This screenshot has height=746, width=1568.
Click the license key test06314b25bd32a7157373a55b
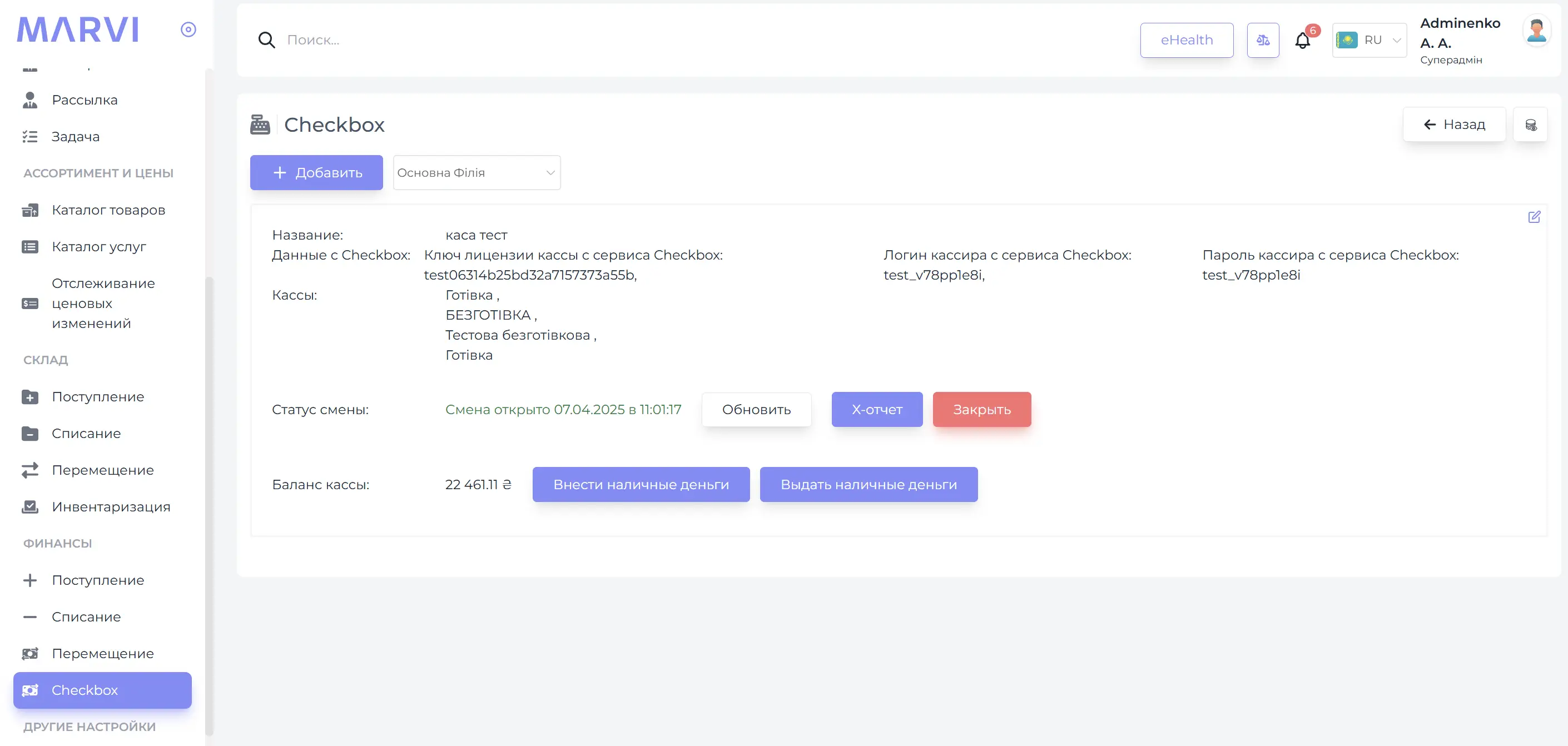click(x=530, y=275)
